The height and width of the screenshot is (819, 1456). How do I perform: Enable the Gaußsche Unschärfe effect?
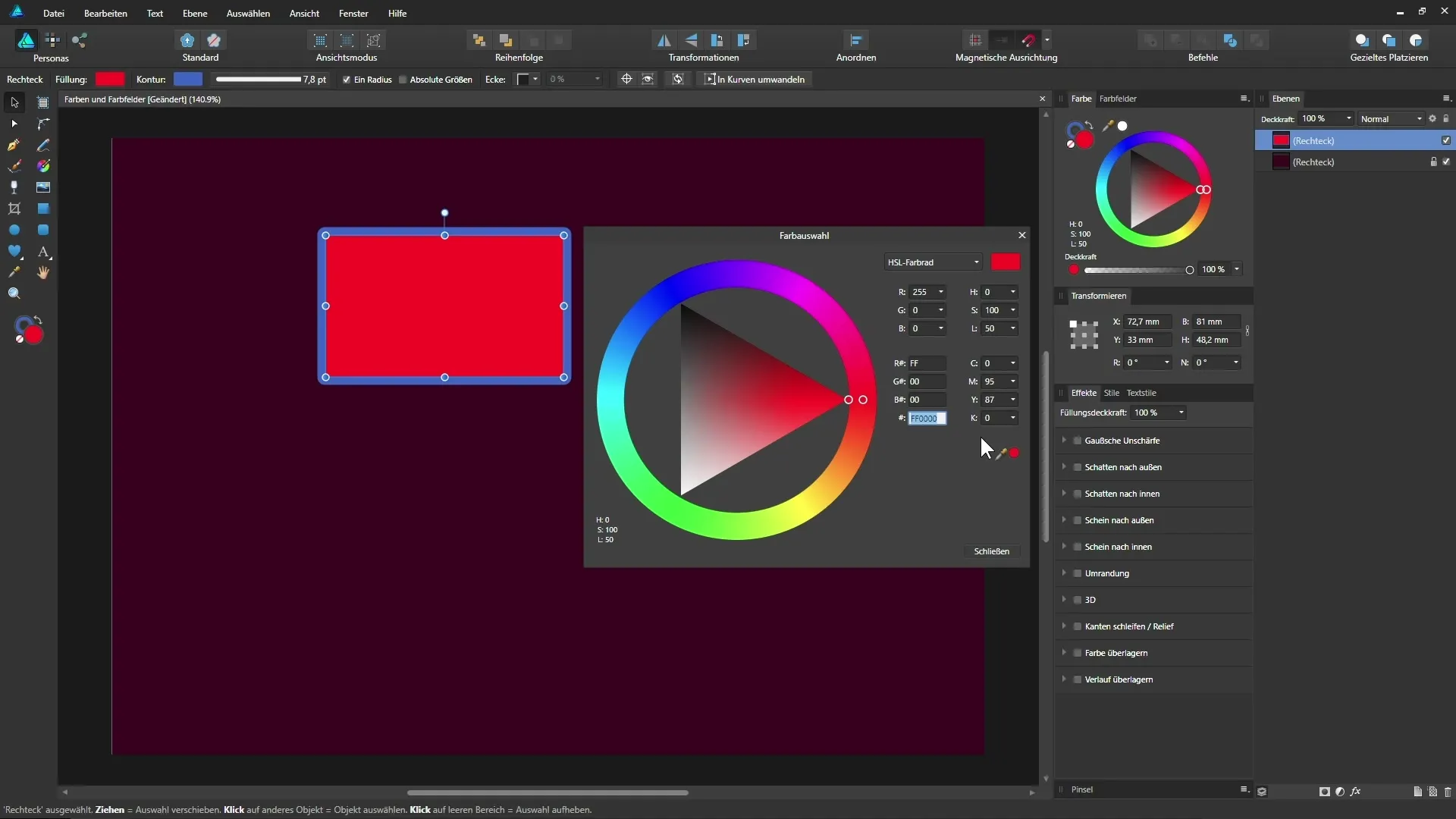1077,441
